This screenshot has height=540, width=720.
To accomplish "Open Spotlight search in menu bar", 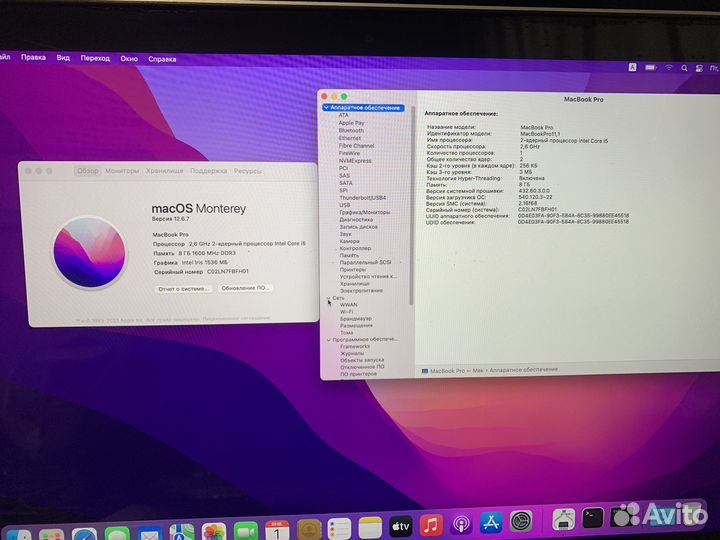I will click(684, 68).
